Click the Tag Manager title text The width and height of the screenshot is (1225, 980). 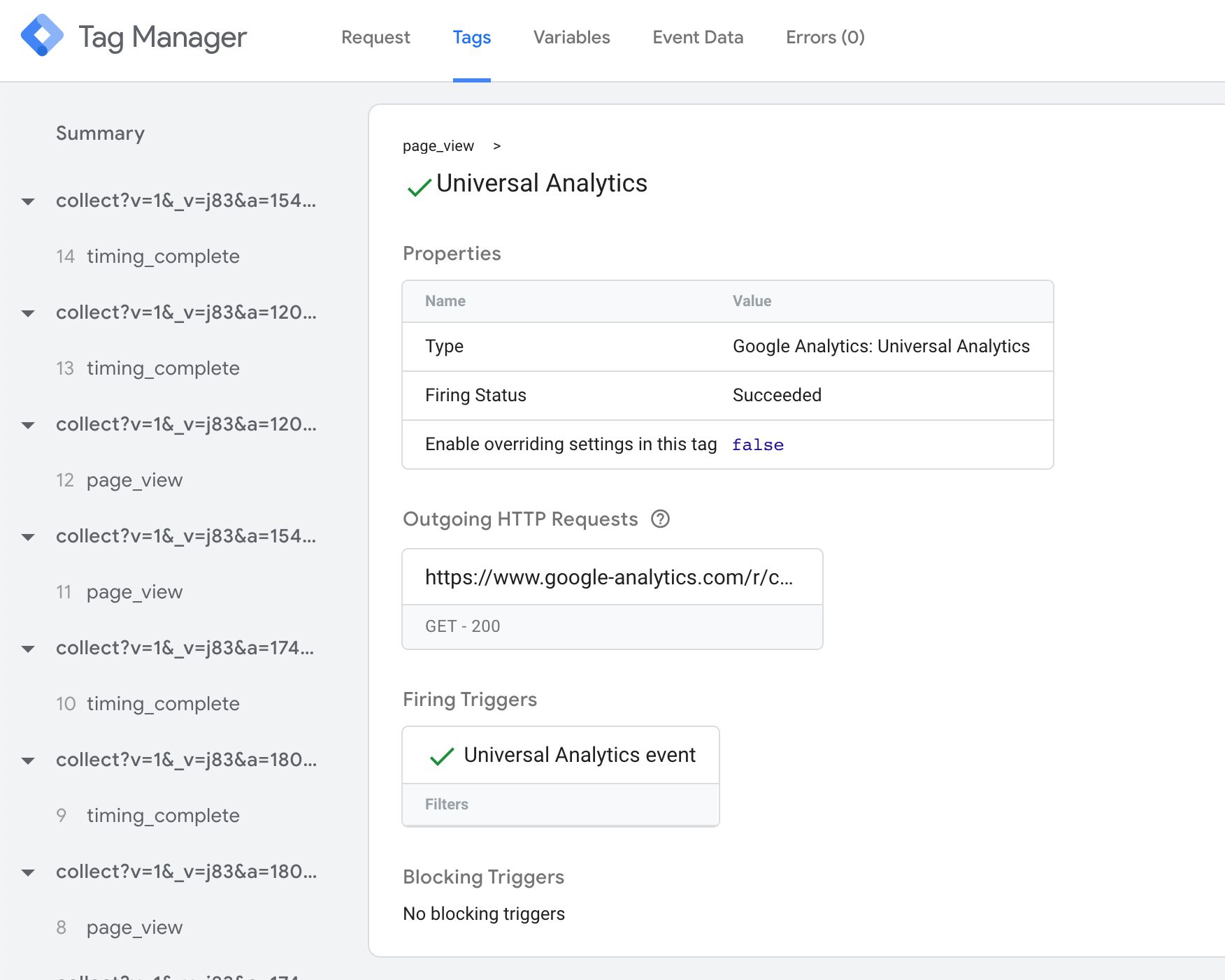coord(162,37)
